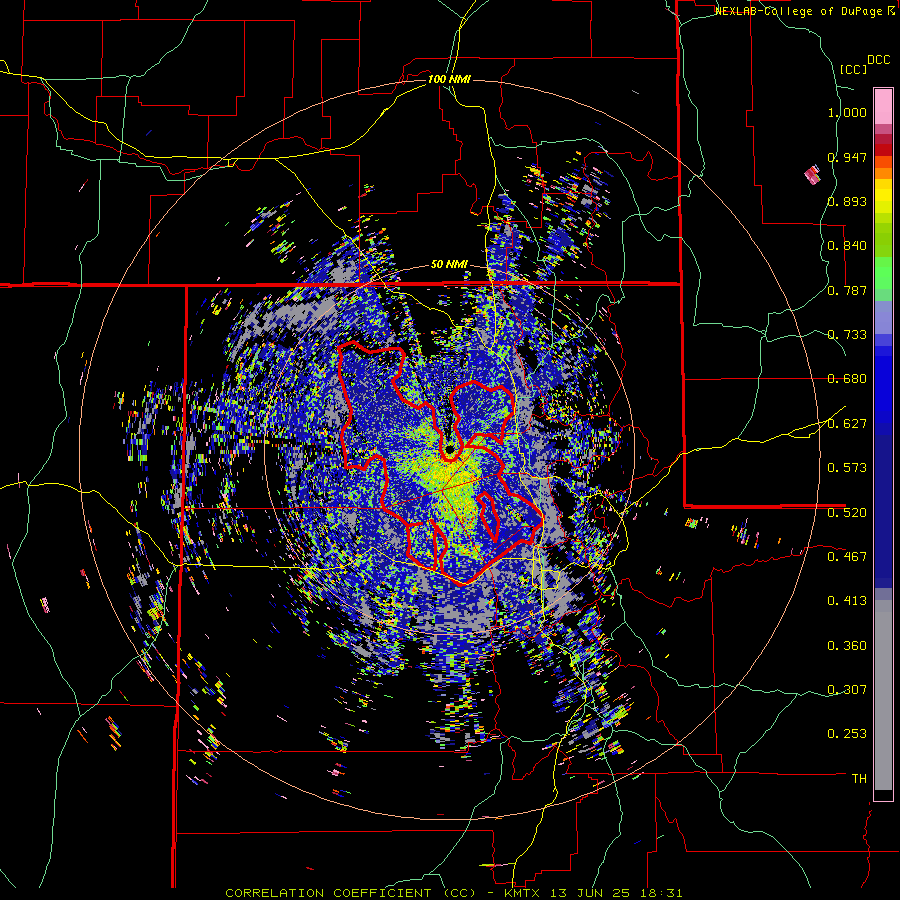The image size is (900, 900).
Task: Click the 0.893 scale value
Action: point(847,201)
